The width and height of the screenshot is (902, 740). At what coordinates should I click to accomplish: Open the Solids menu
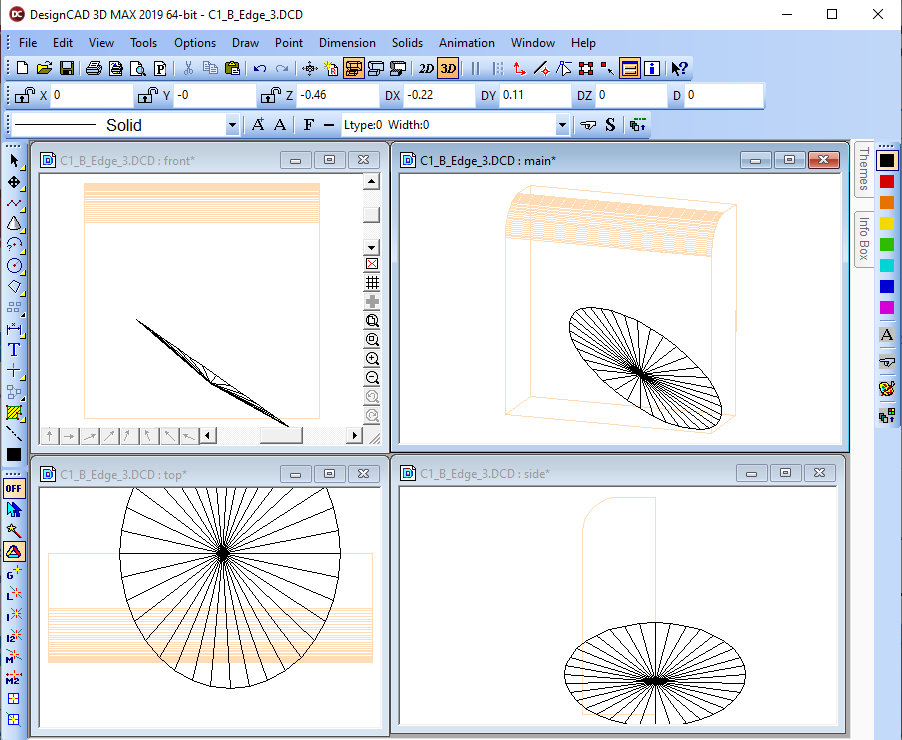[407, 43]
